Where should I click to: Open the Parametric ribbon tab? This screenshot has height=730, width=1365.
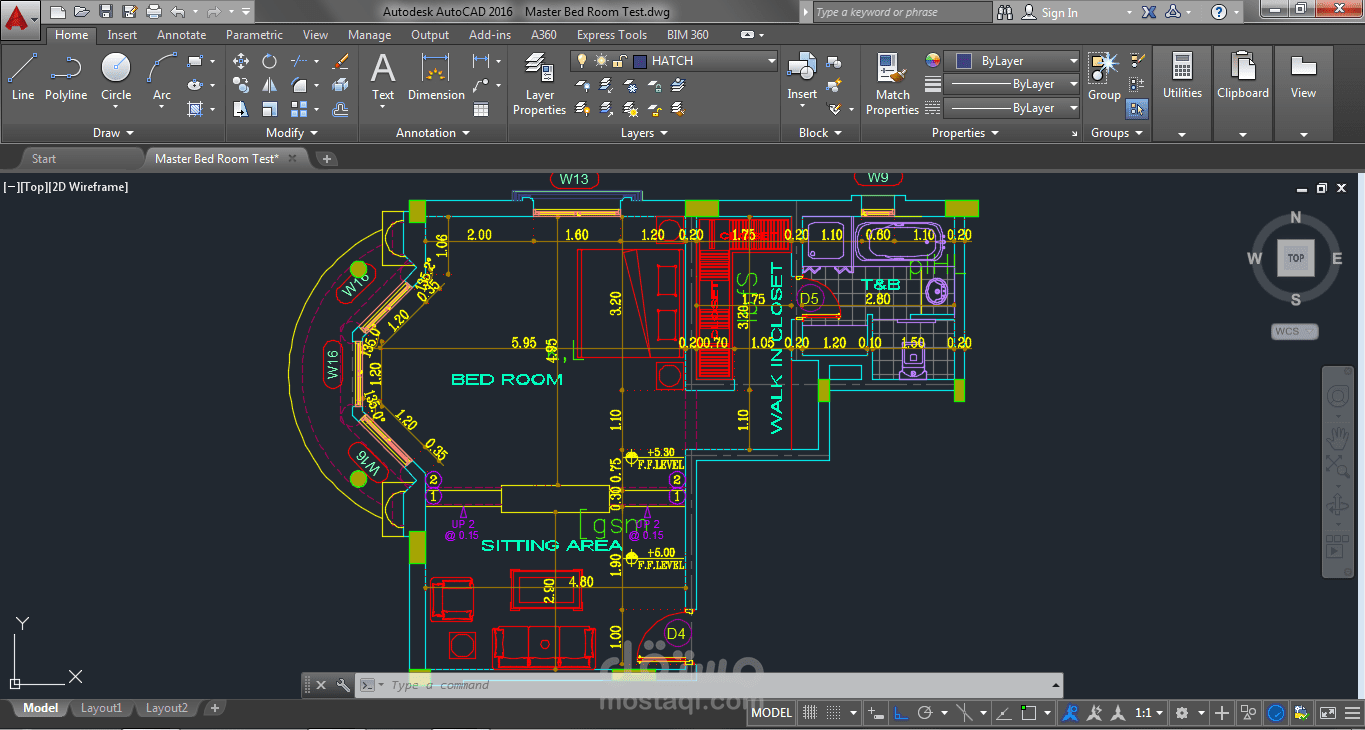point(254,35)
